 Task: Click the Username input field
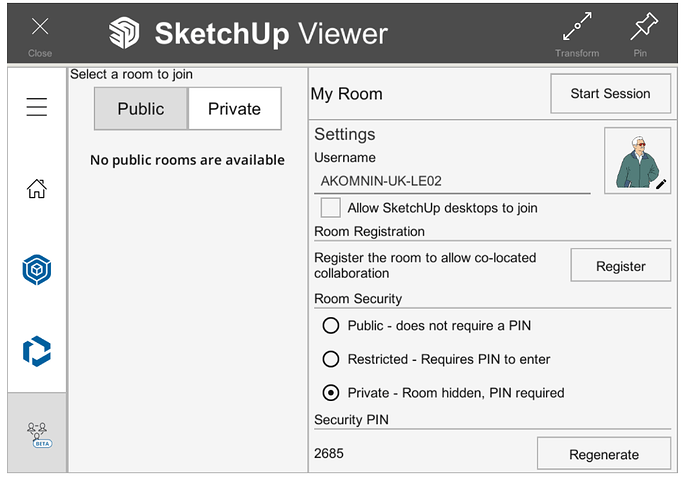[452, 181]
